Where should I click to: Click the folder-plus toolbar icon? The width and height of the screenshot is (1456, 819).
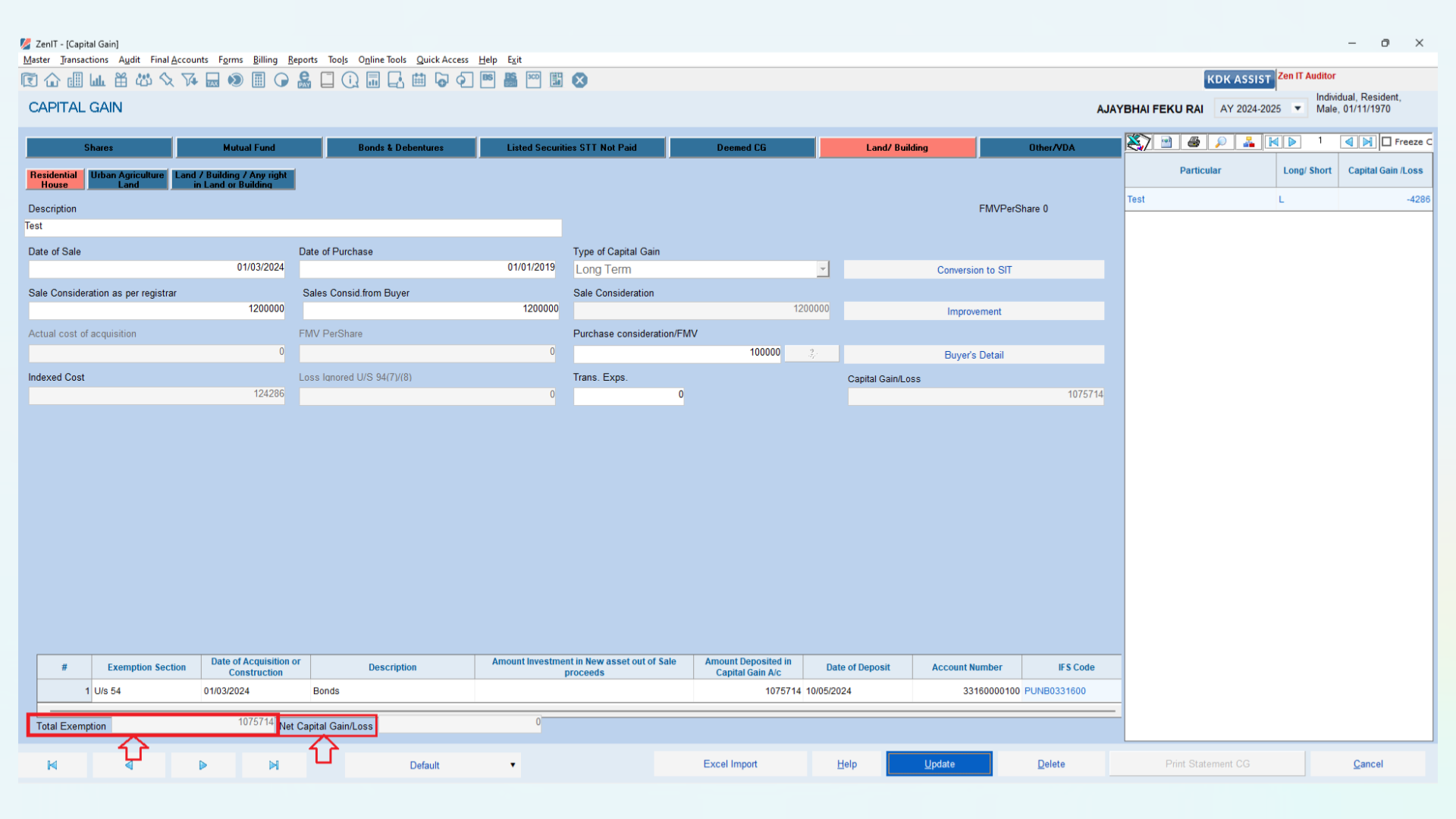tap(441, 80)
